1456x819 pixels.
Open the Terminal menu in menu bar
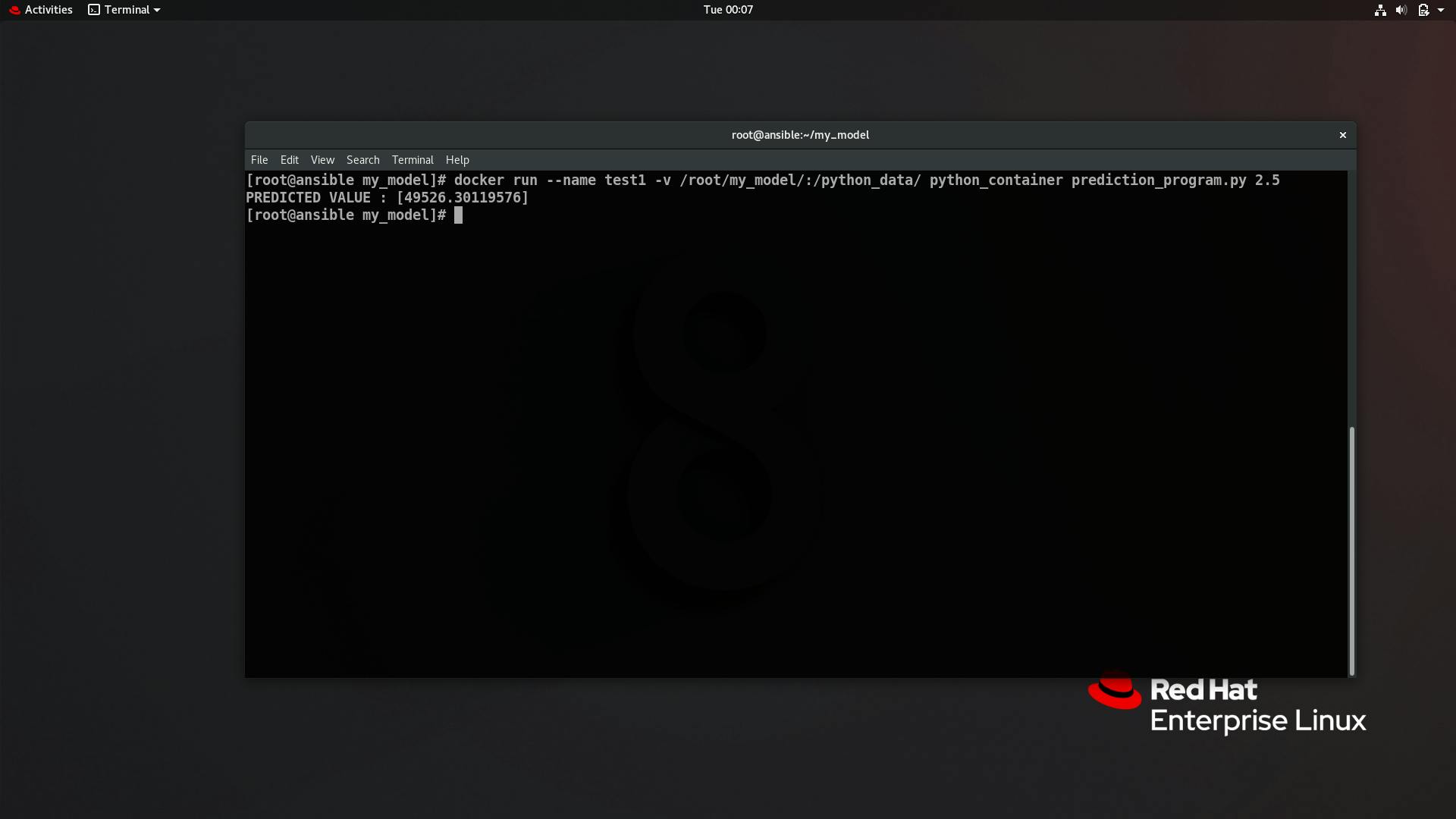click(413, 160)
